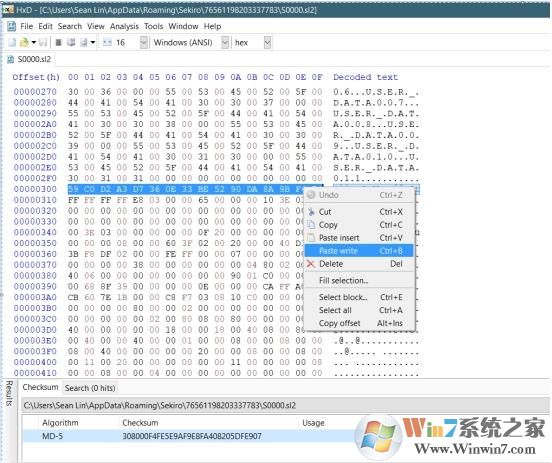
Task: Click the HxD app icon beside File menu
Action: (12, 26)
